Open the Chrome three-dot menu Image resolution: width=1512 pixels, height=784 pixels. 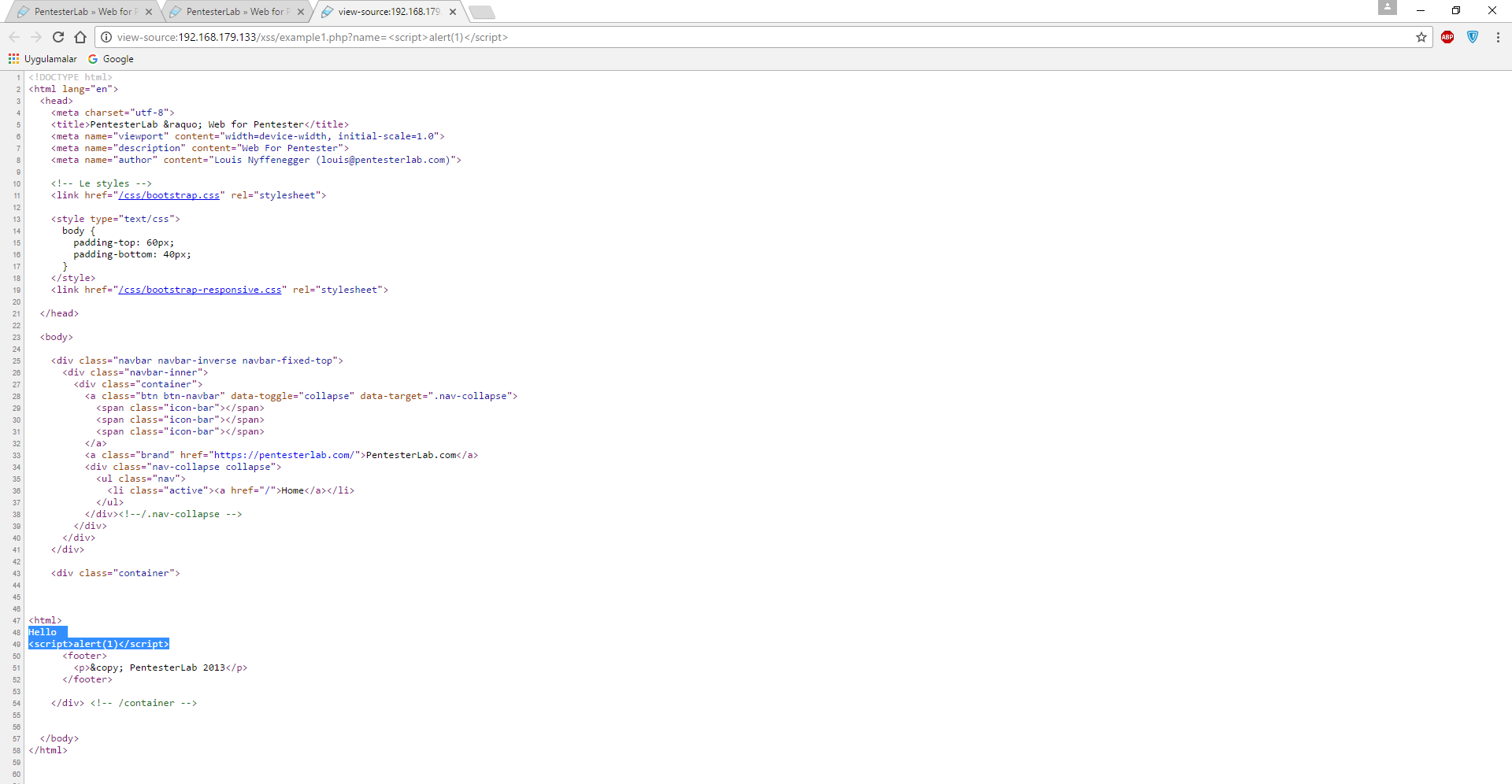click(1498, 37)
